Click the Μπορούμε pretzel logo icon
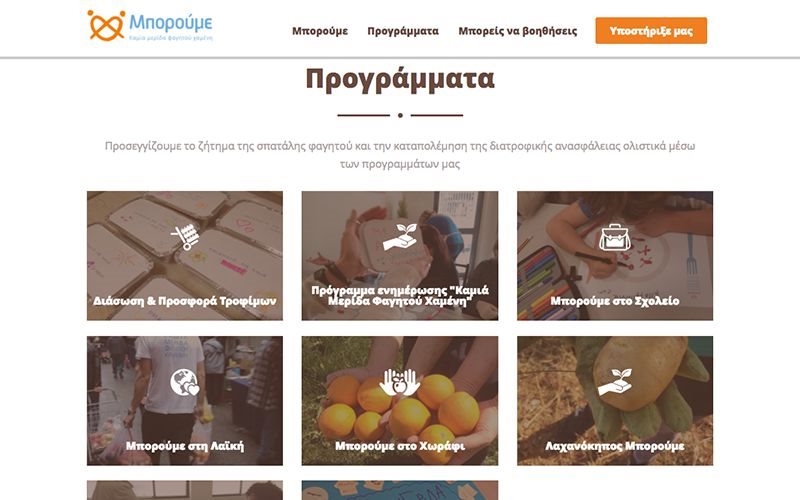The height and width of the screenshot is (500, 800). click(x=106, y=25)
